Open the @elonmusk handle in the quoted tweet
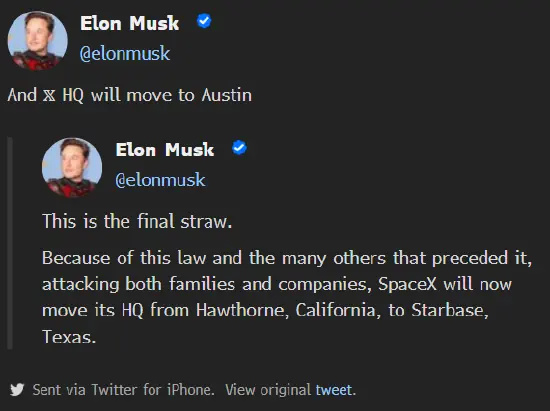The width and height of the screenshot is (550, 411). 160,180
